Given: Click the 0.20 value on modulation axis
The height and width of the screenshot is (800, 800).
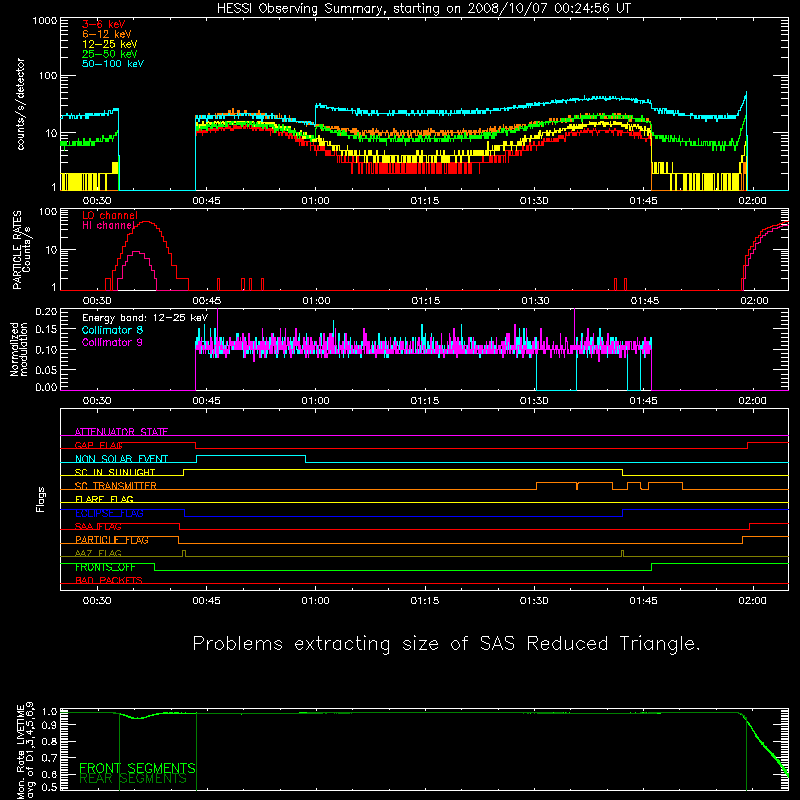Looking at the screenshot, I should click(x=46, y=311).
